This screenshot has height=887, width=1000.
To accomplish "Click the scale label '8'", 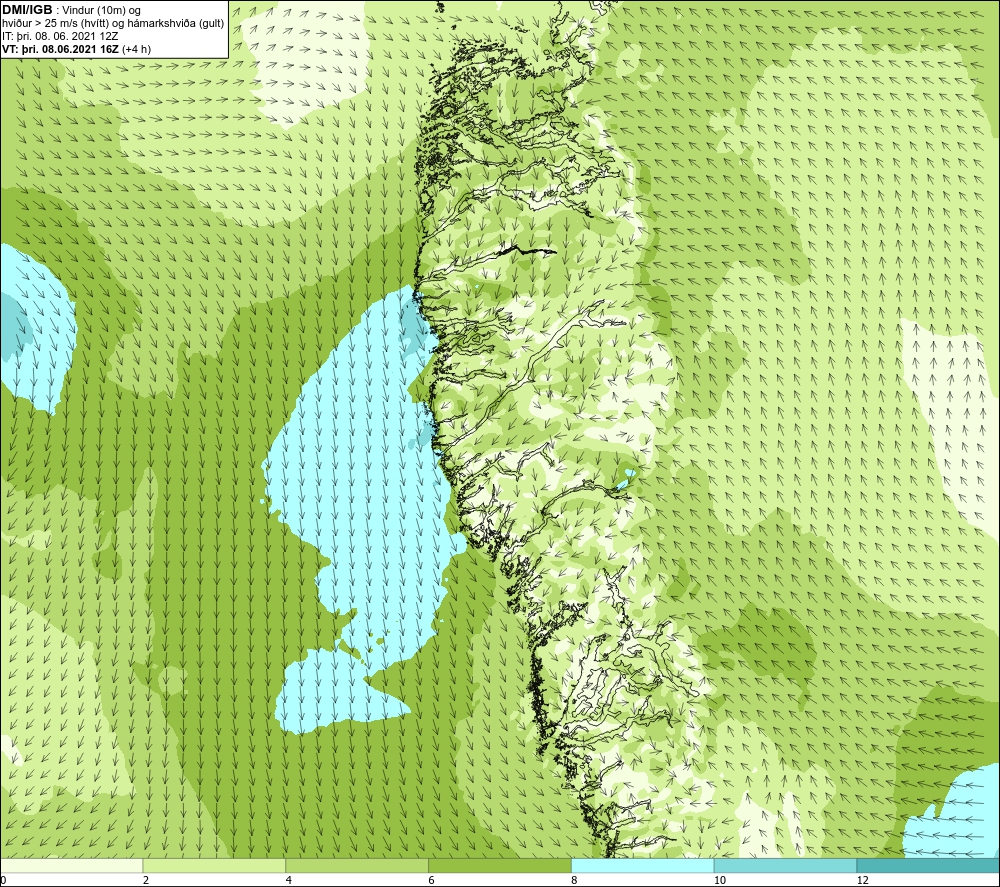I will click(575, 881).
